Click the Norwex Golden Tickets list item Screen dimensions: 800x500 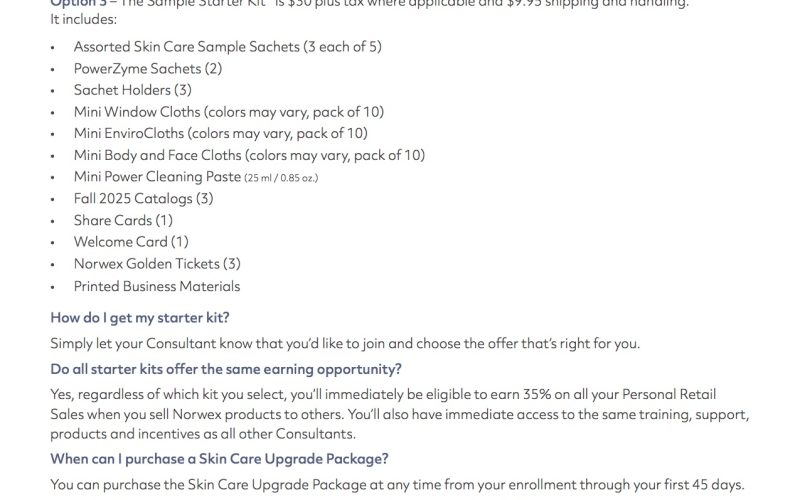[x=157, y=264]
